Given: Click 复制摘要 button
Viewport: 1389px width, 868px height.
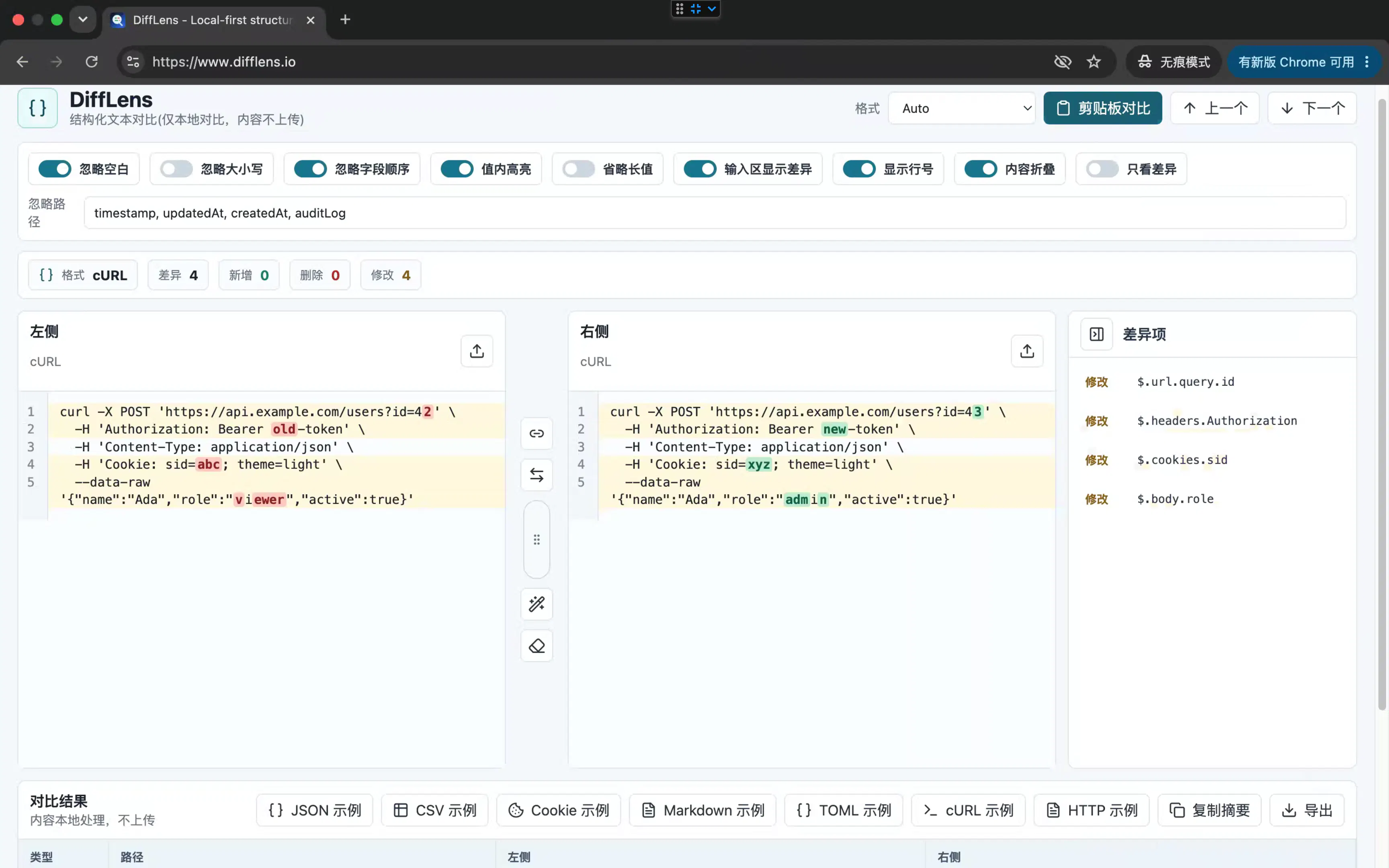Looking at the screenshot, I should coord(1209,810).
